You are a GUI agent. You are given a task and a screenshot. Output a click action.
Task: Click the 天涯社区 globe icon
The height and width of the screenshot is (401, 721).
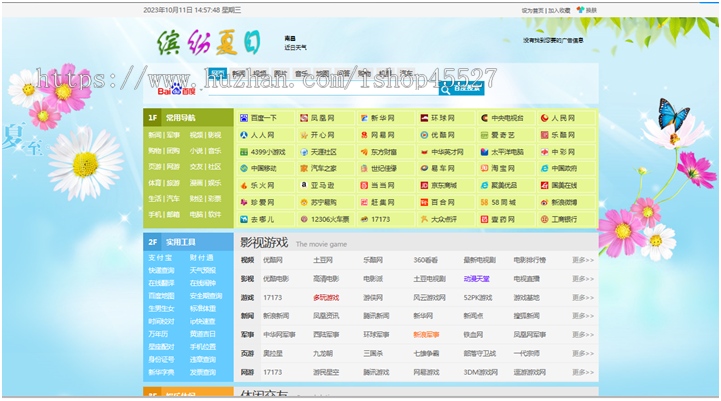[x=304, y=152]
